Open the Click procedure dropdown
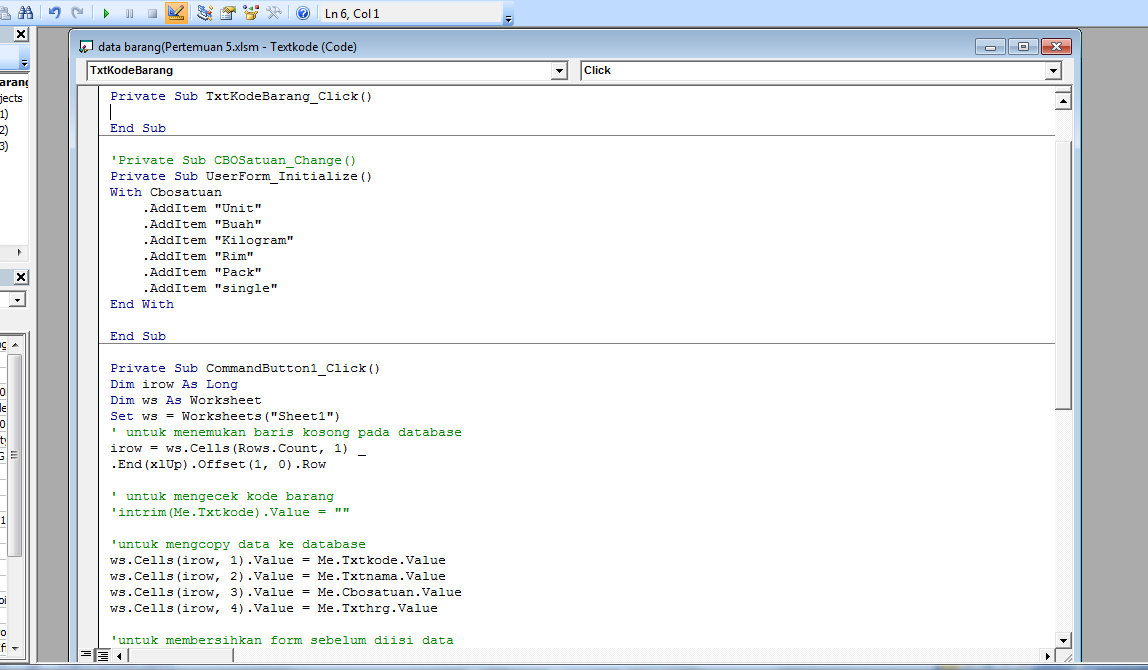Image resolution: width=1148 pixels, height=670 pixels. click(1053, 70)
